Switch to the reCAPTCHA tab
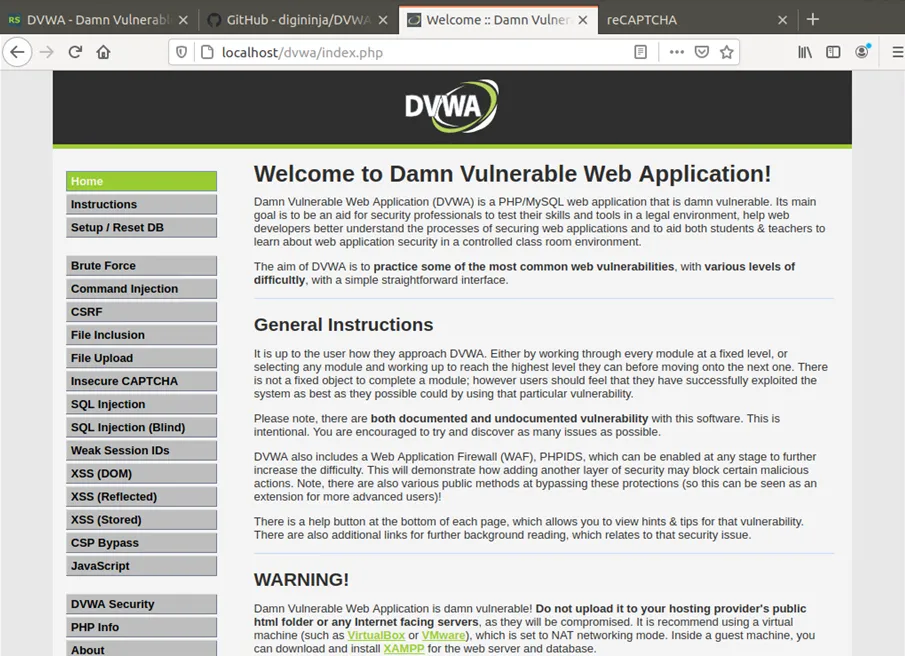This screenshot has height=656, width=905. pyautogui.click(x=698, y=20)
